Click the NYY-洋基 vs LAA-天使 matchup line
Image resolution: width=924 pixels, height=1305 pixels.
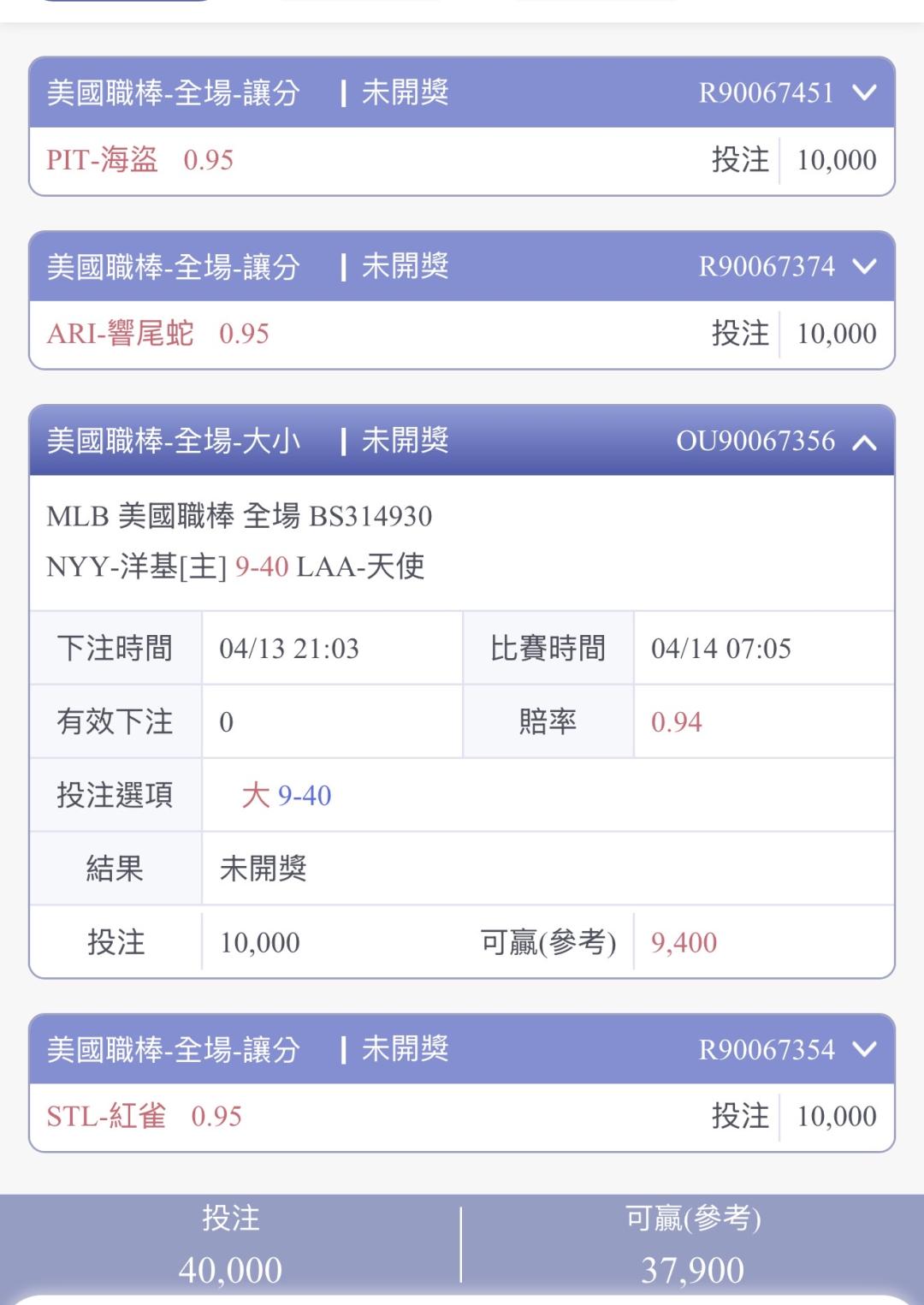(235, 566)
